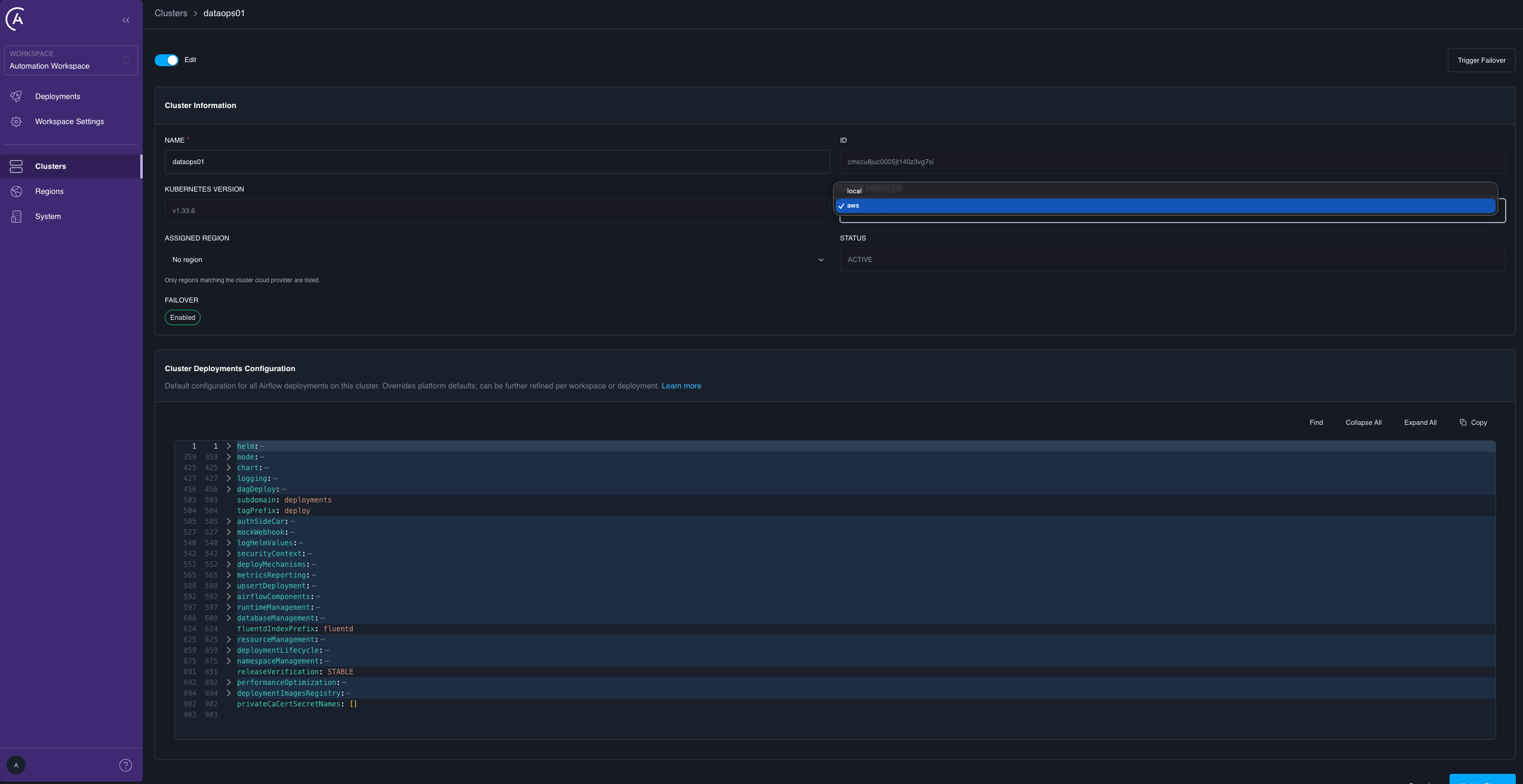Viewport: 1523px width, 784px height.
Task: Open the Assigned Region dropdown
Action: [497, 260]
